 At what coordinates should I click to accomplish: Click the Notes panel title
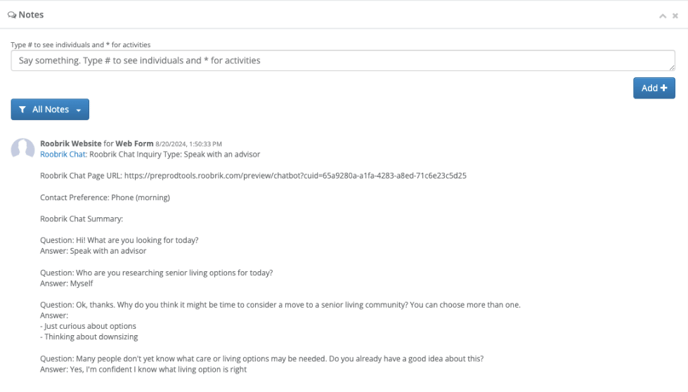(31, 15)
